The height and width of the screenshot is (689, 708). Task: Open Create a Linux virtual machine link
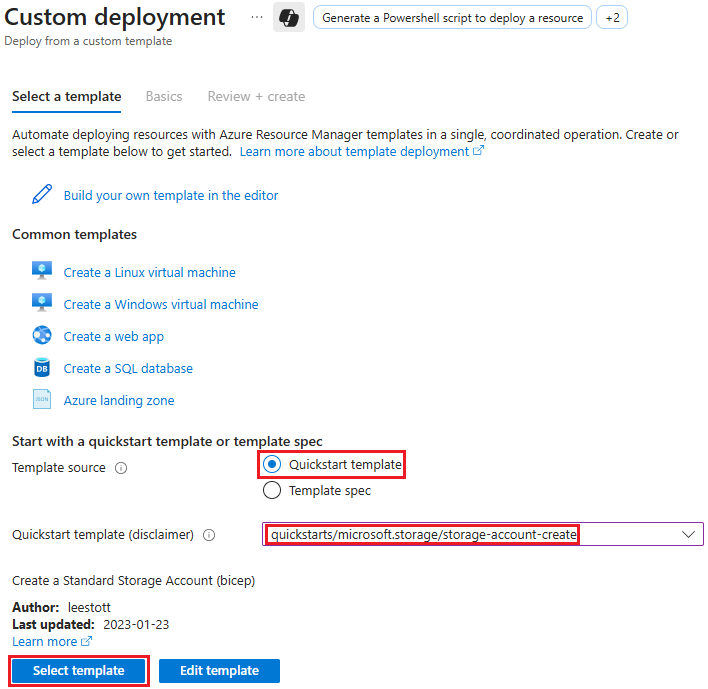click(x=149, y=272)
